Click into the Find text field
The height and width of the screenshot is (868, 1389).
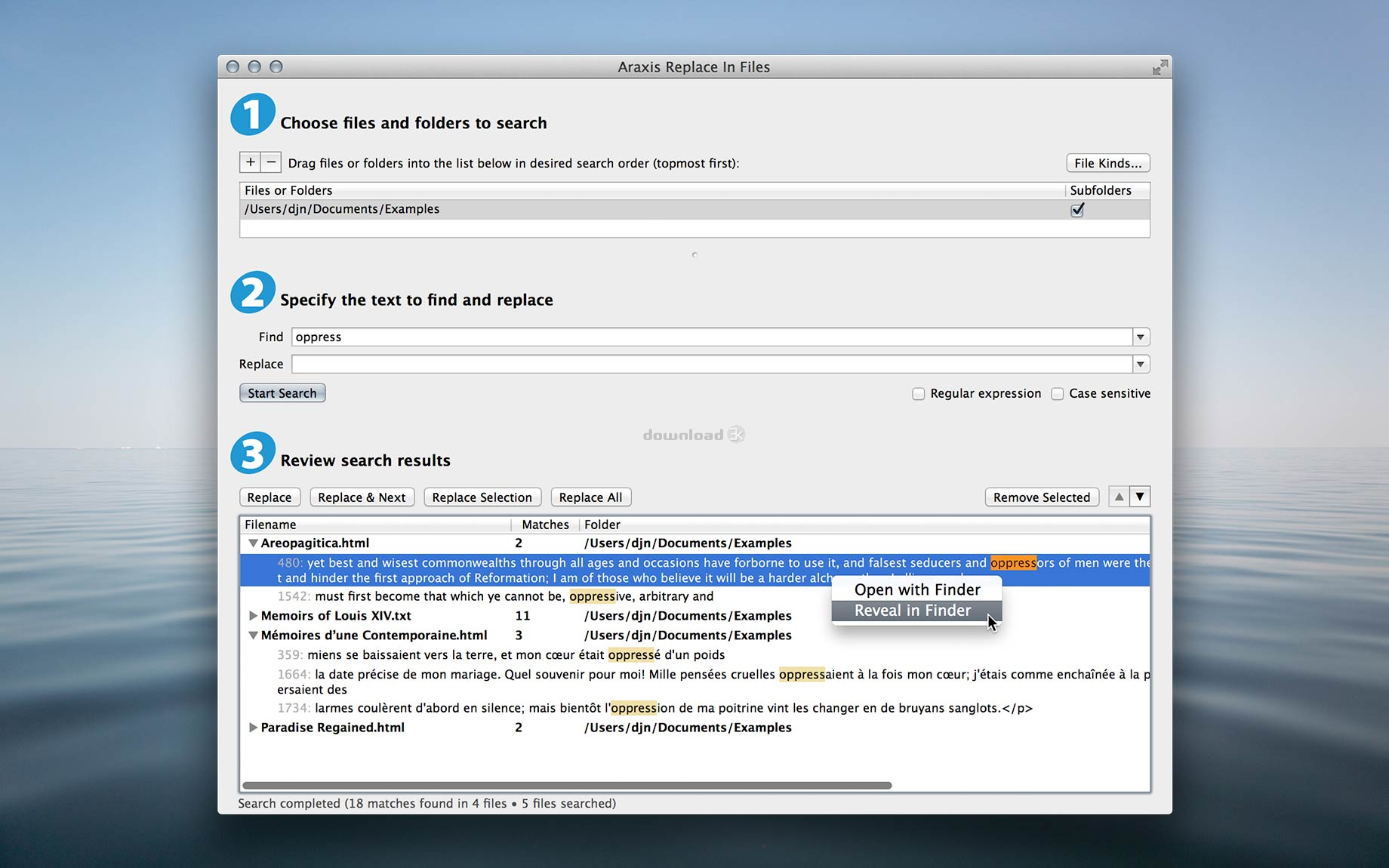(712, 337)
